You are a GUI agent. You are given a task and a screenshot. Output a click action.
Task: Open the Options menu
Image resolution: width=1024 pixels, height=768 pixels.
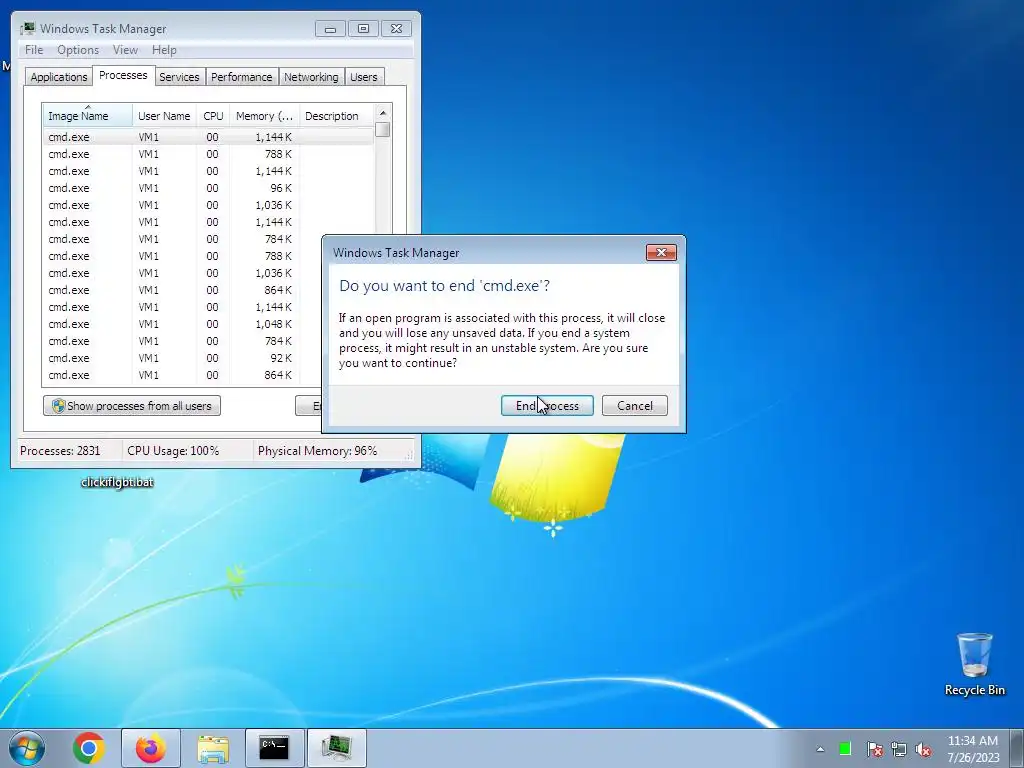(x=78, y=50)
